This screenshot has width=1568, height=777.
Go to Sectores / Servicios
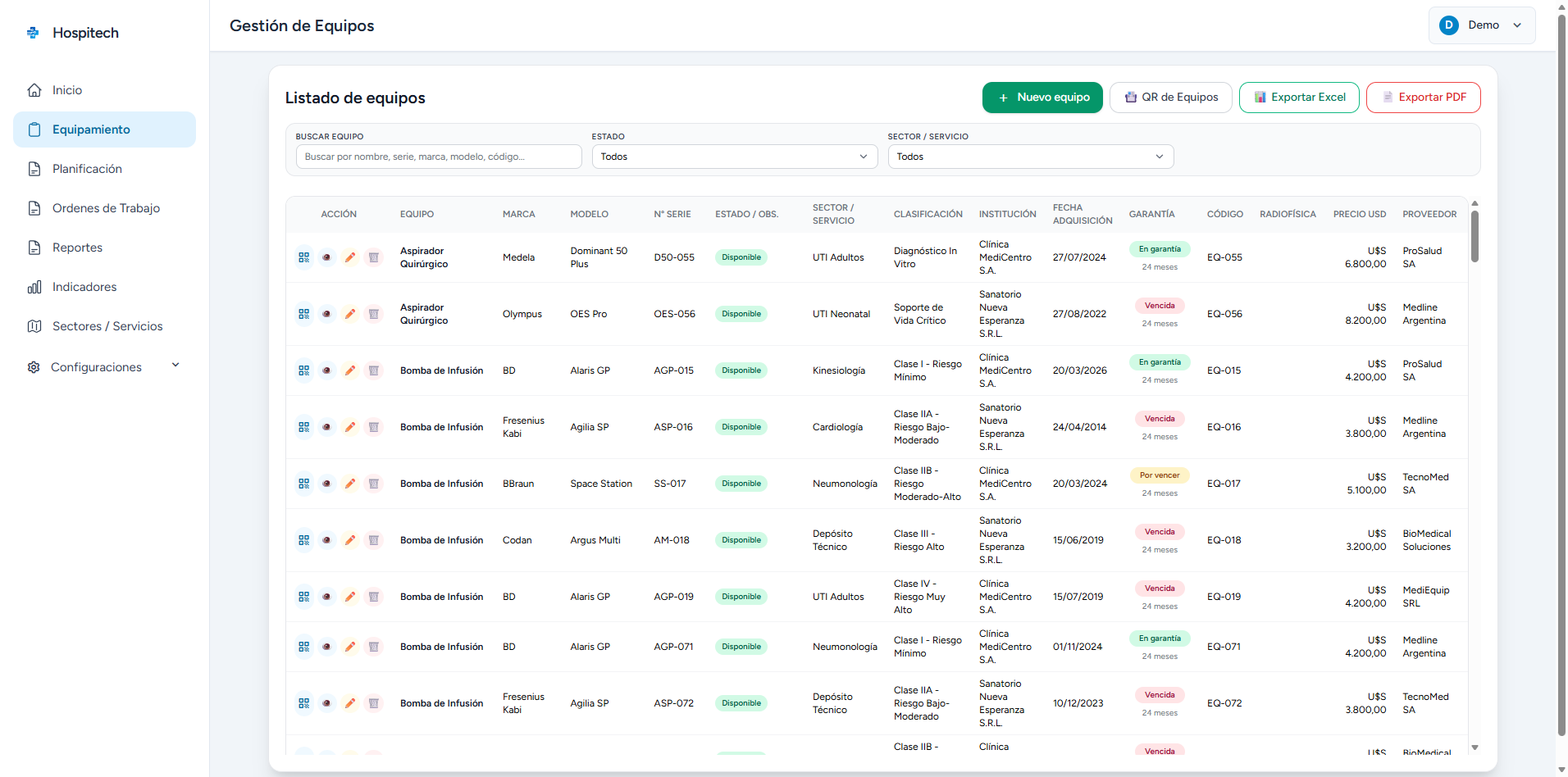point(104,326)
